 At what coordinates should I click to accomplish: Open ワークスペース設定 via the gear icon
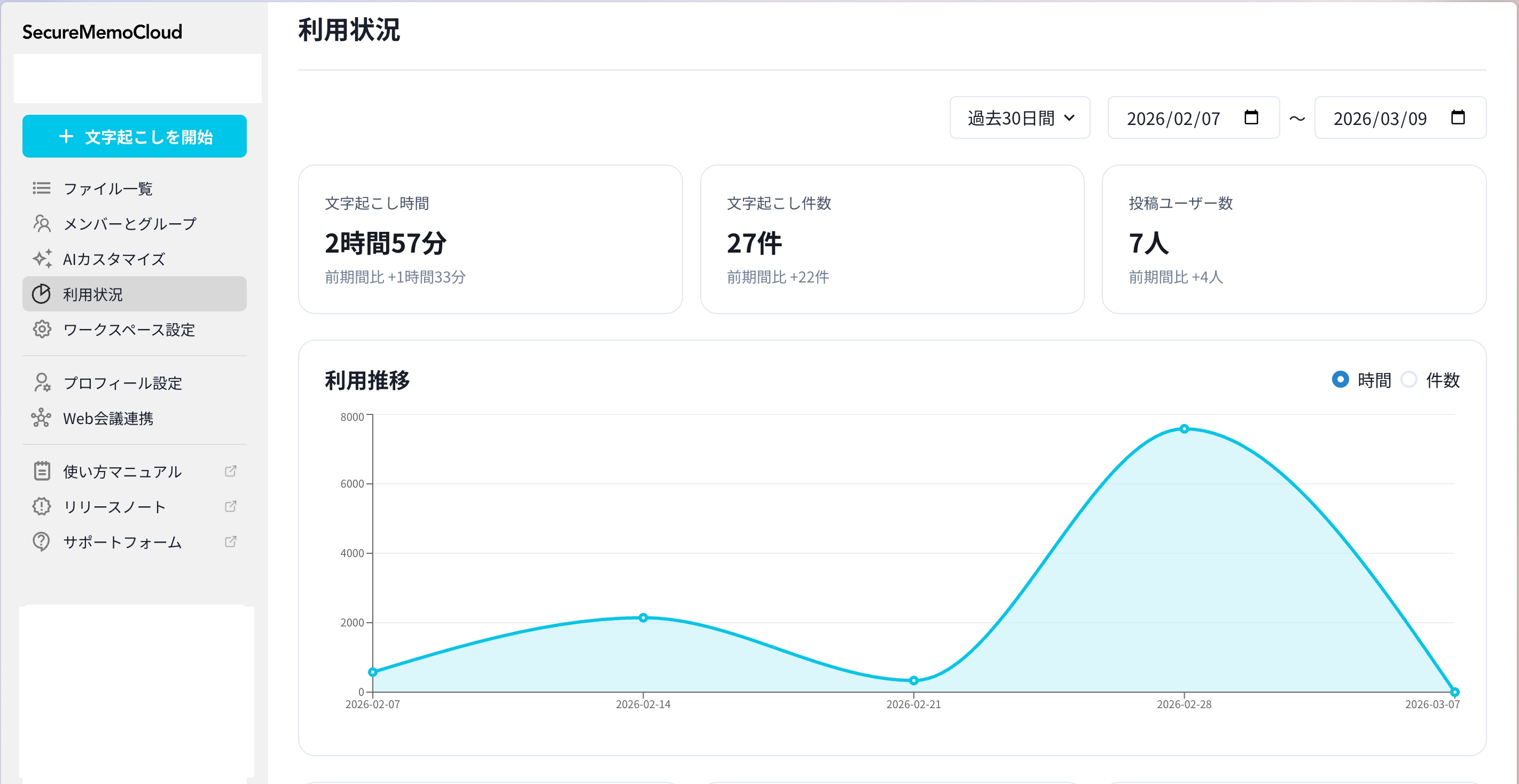click(41, 330)
